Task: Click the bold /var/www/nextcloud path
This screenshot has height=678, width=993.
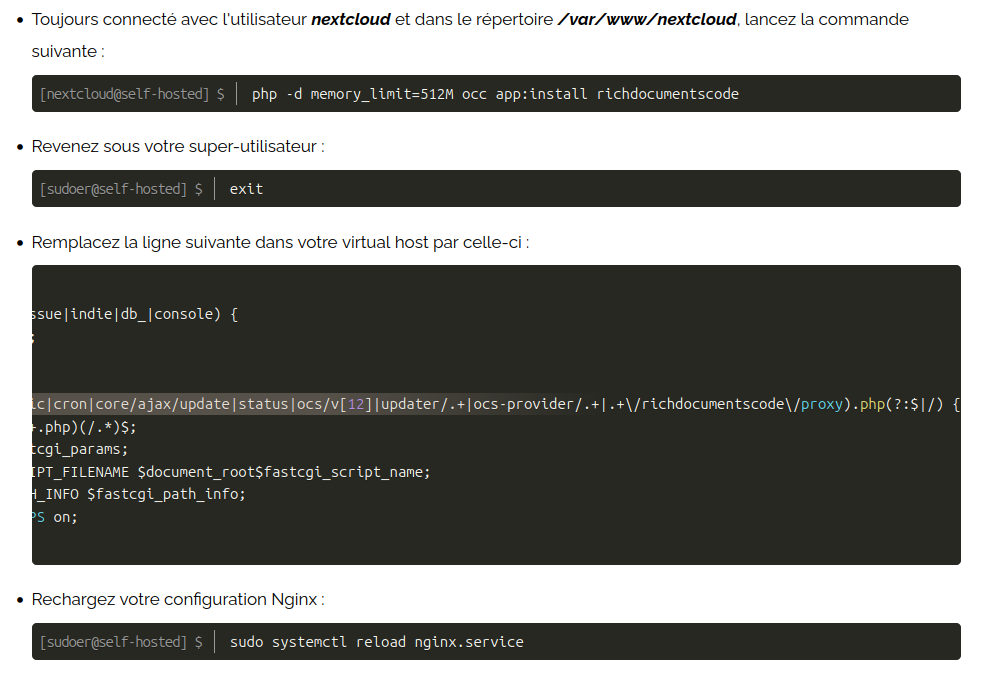Action: coord(648,20)
